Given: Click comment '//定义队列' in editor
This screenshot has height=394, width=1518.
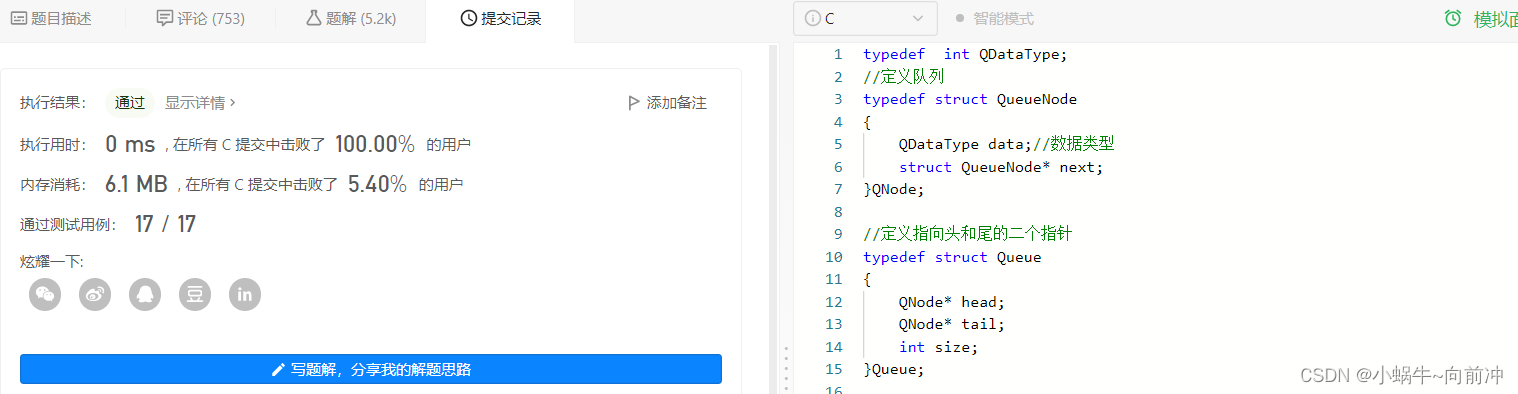Looking at the screenshot, I should click(x=903, y=77).
